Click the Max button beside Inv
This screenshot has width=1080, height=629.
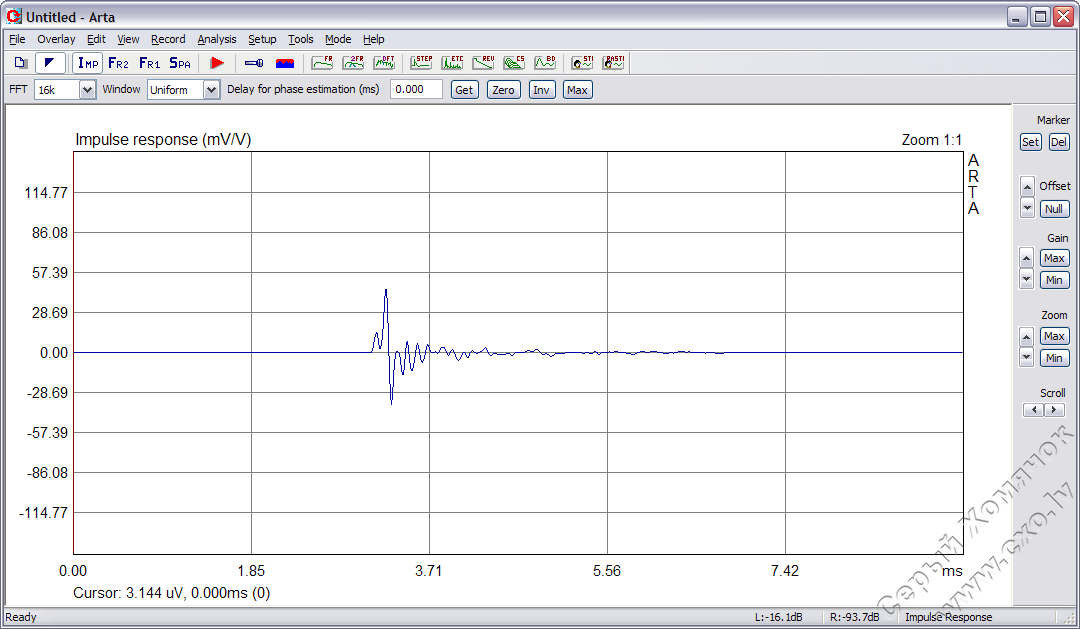pyautogui.click(x=577, y=90)
